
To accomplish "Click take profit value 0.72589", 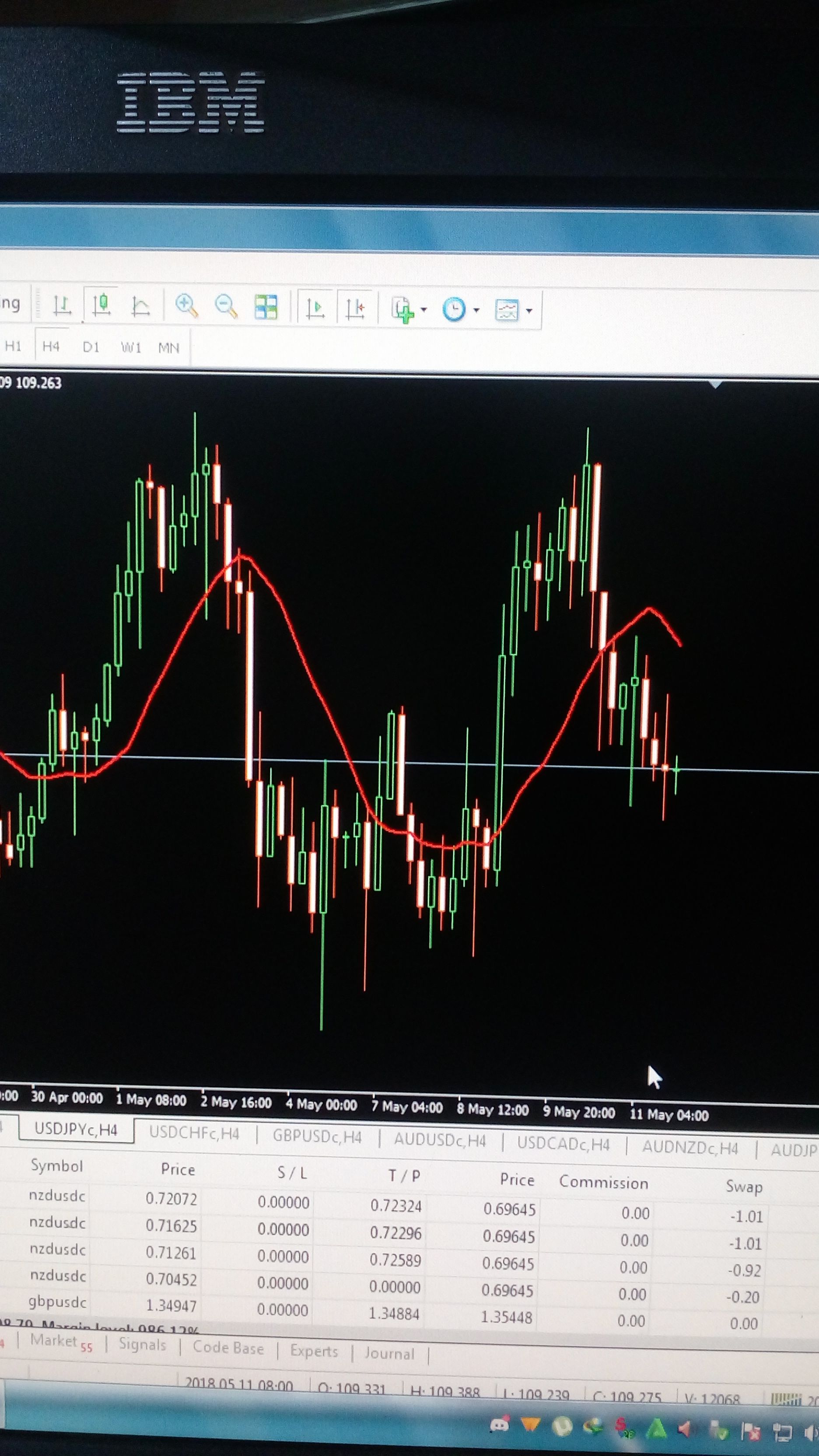I will tap(395, 1260).
